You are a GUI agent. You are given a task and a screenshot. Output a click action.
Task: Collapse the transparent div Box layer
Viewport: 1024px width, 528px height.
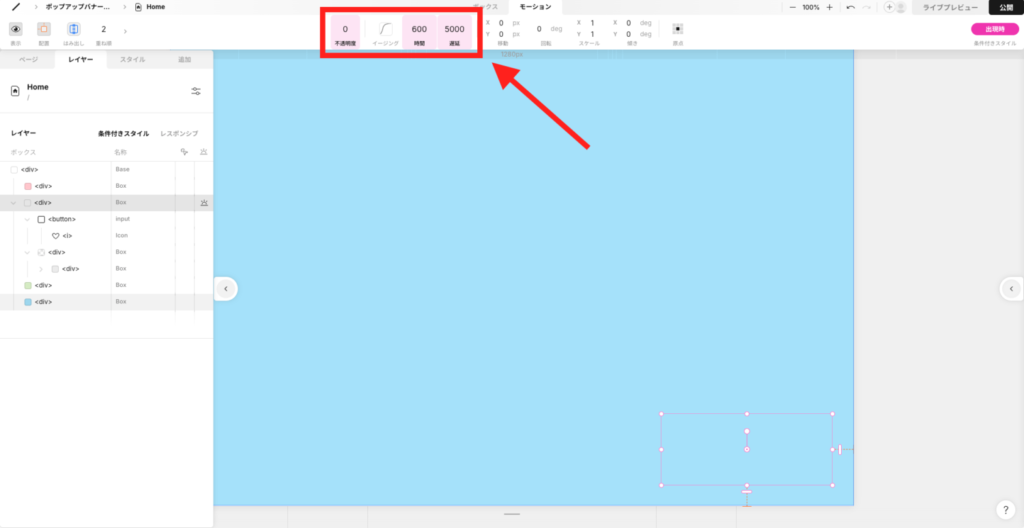pos(27,252)
